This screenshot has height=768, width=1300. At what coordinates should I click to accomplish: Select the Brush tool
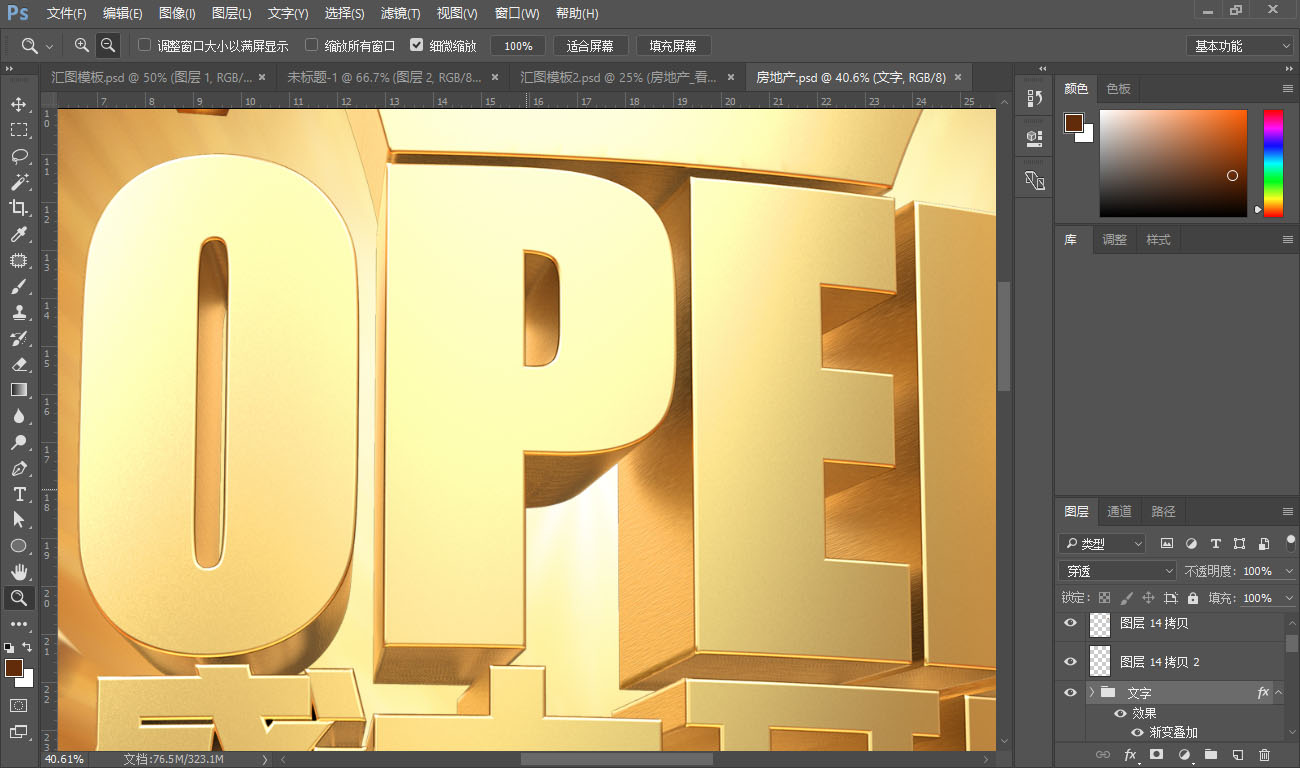pos(18,286)
